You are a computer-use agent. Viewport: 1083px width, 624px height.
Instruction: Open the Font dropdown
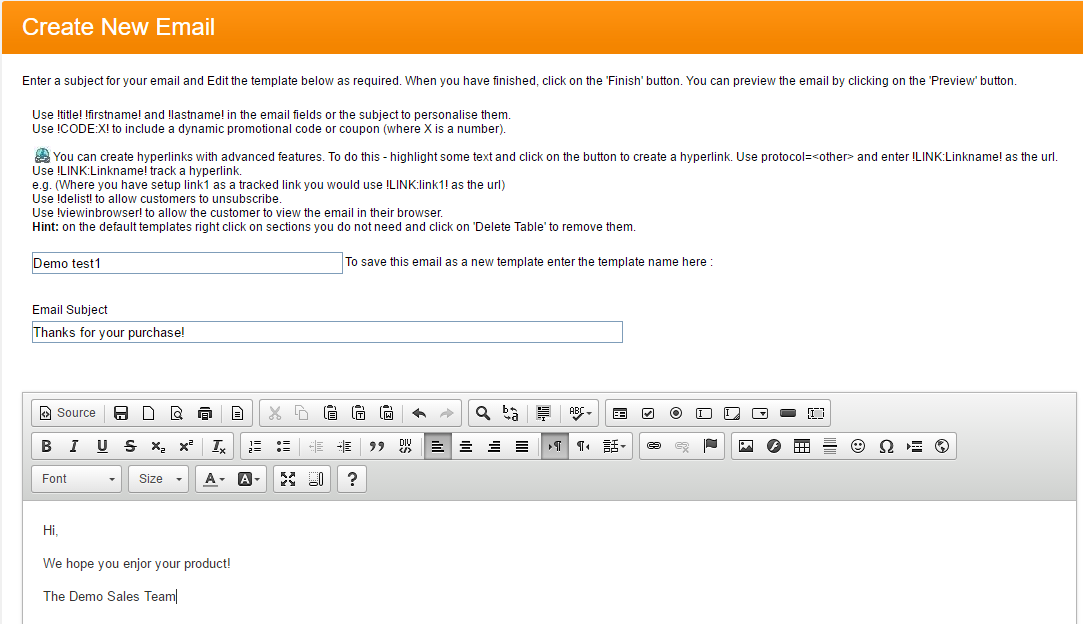[76, 479]
